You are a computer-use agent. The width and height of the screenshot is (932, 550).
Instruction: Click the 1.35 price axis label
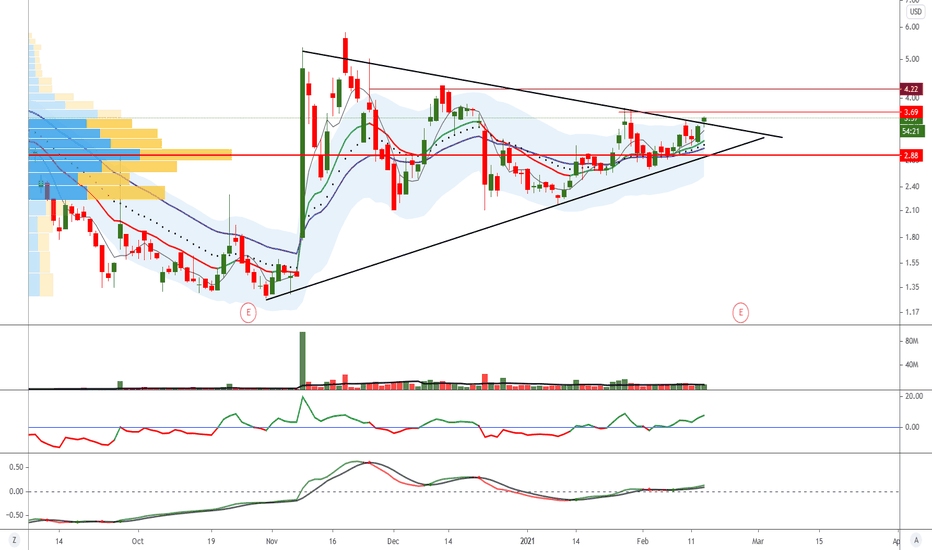pyautogui.click(x=912, y=287)
